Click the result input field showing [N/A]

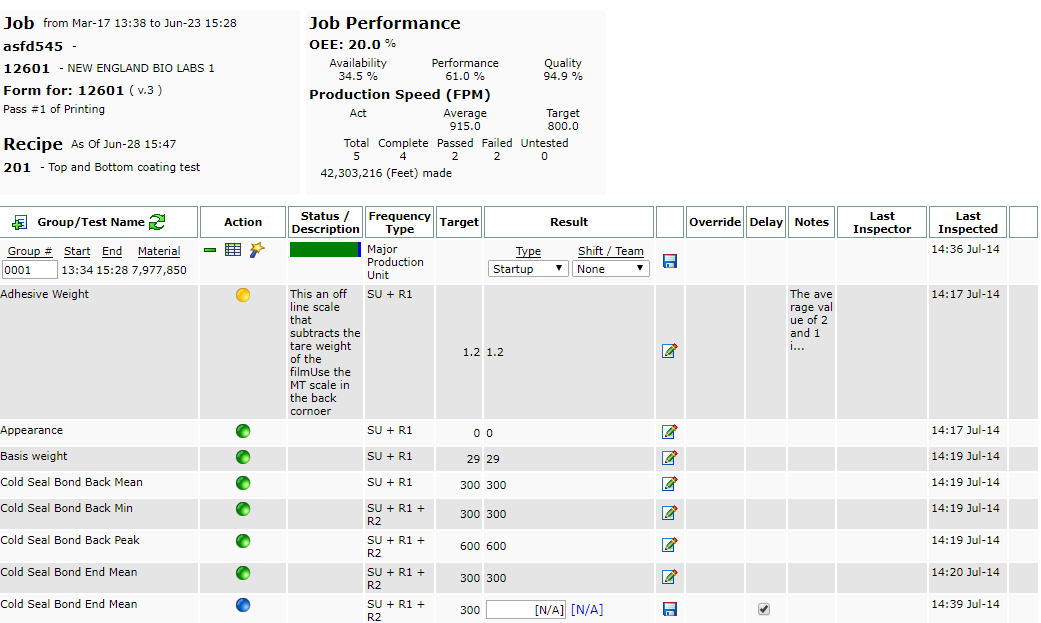pos(526,610)
